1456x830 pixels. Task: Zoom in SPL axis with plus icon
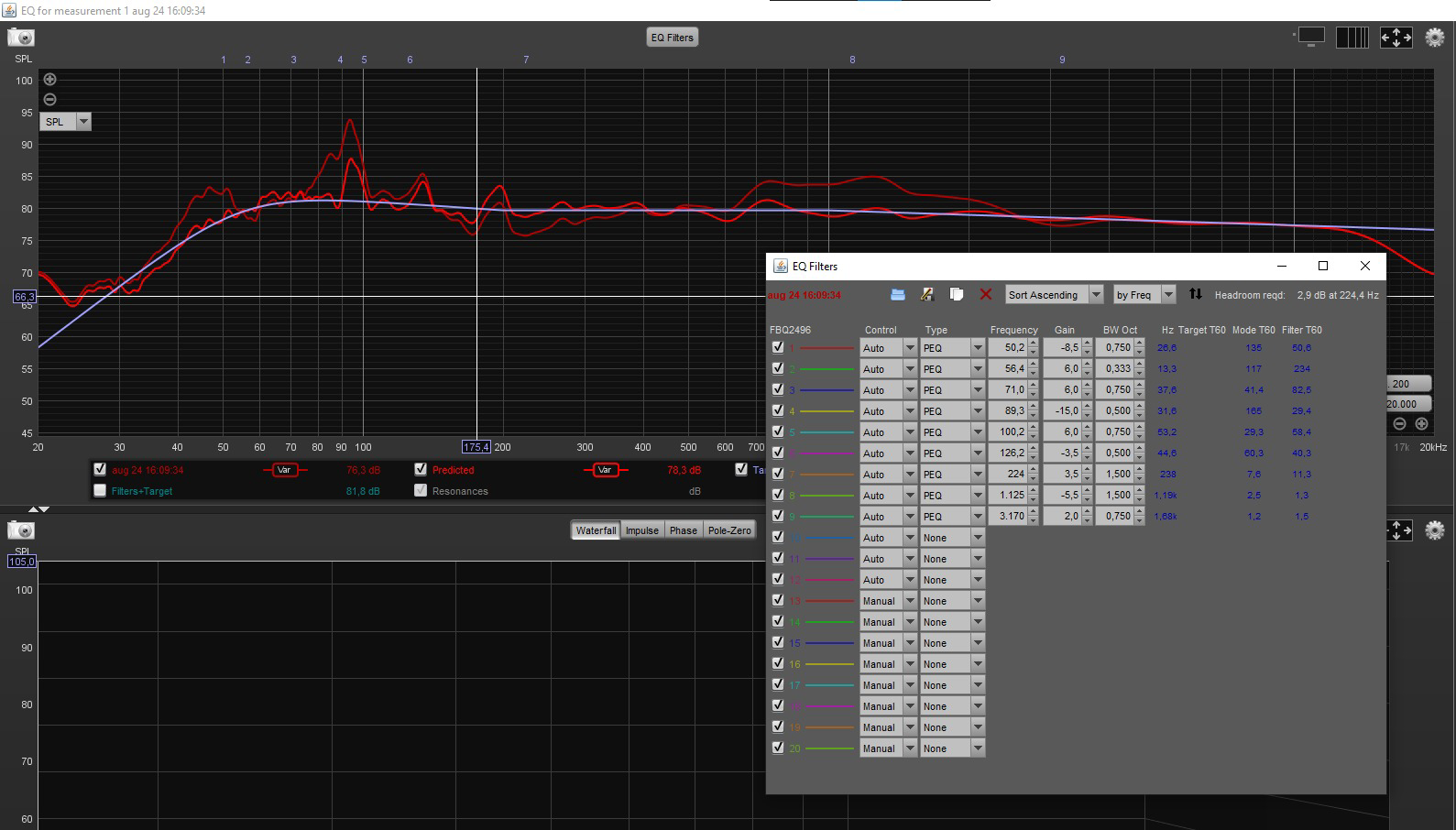(50, 80)
